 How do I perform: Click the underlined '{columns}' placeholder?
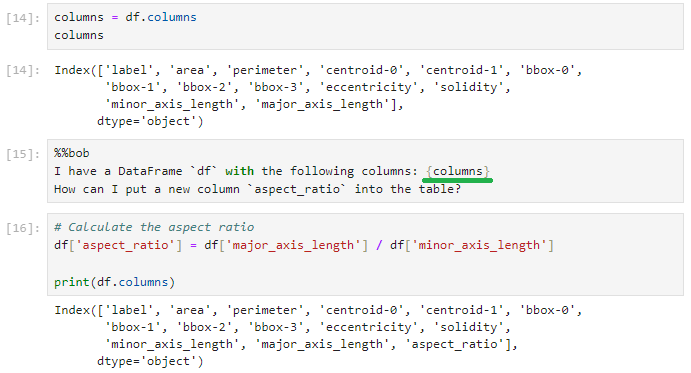[x=457, y=171]
